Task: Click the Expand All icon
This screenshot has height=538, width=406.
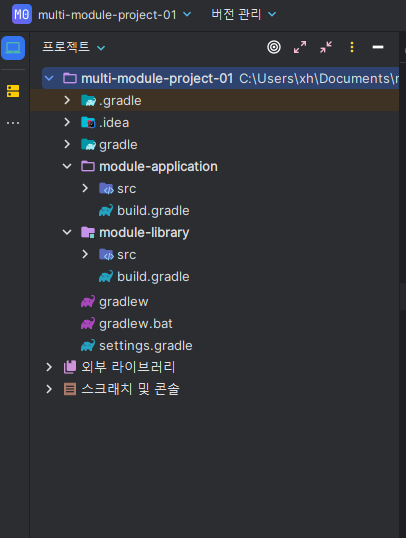Action: tap(300, 47)
